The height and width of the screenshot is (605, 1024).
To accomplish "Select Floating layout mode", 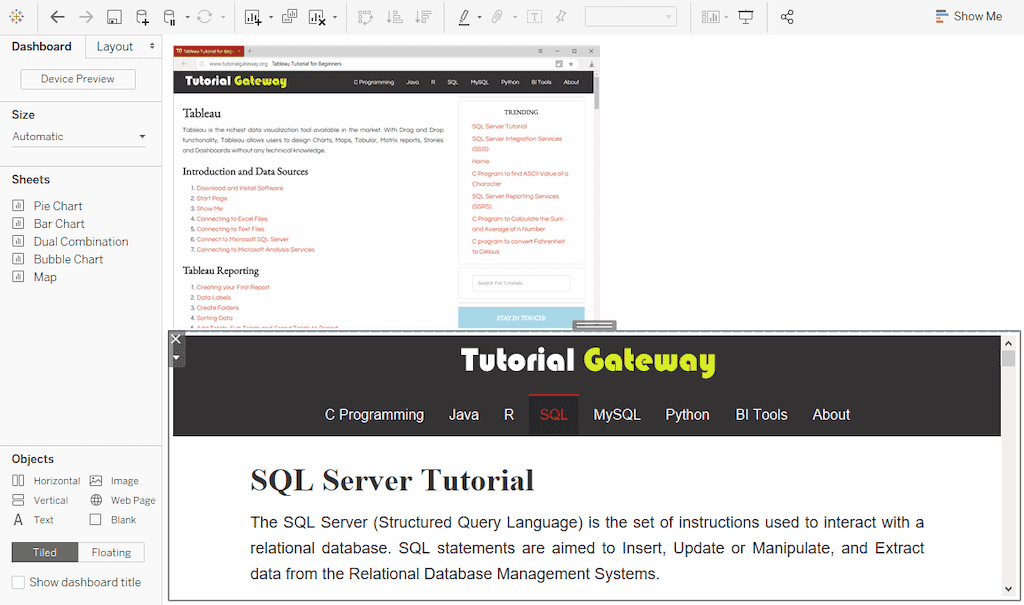I will 111,552.
